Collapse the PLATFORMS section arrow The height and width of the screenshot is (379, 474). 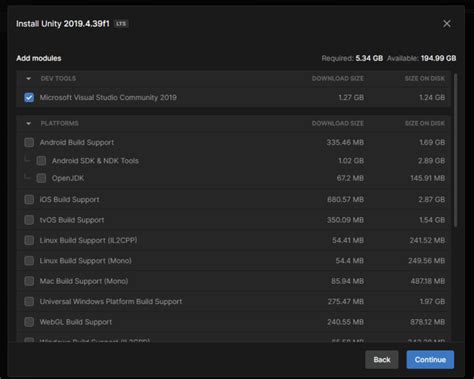coord(28,124)
